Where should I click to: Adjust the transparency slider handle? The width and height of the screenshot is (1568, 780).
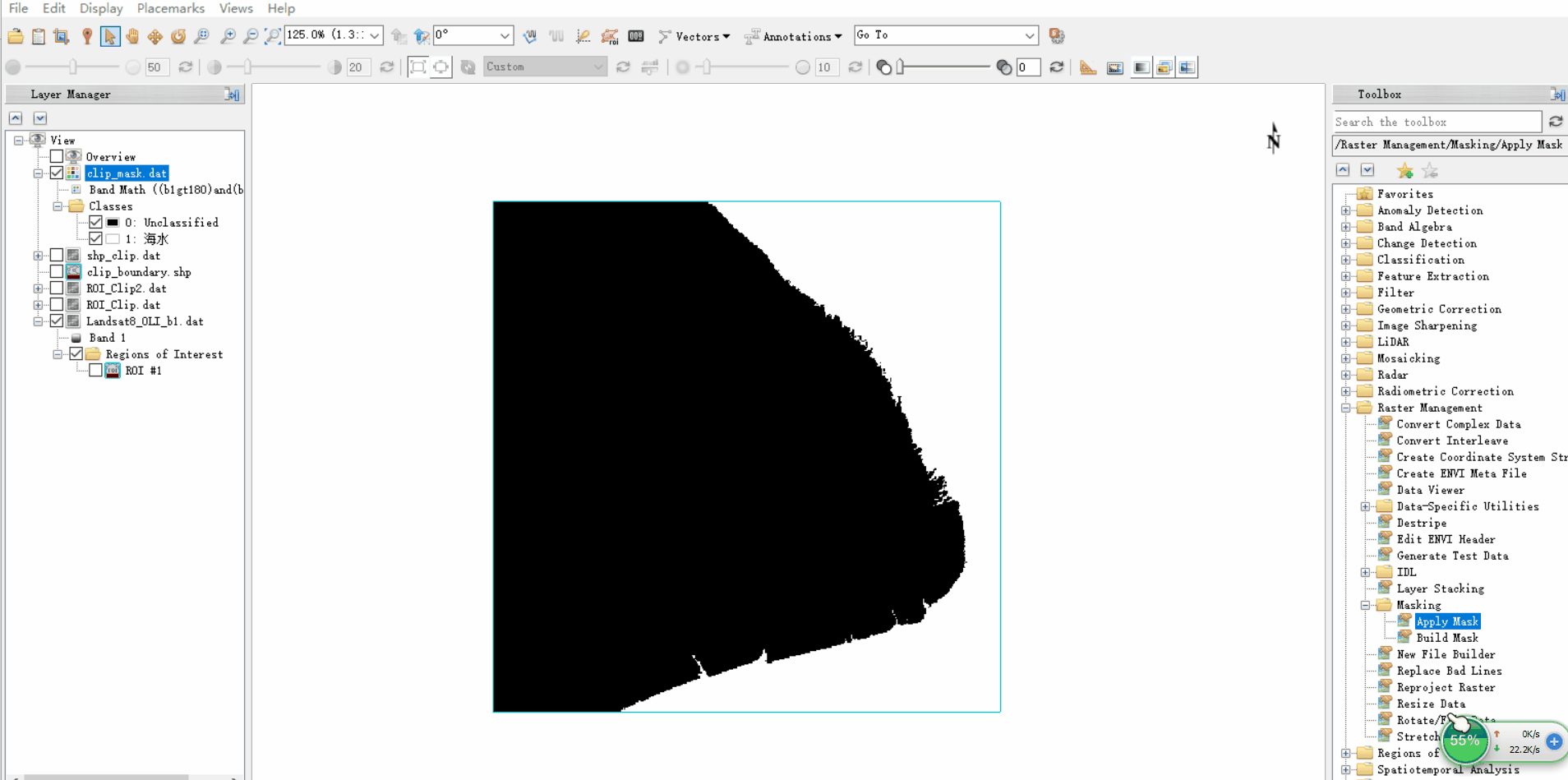tap(901, 67)
